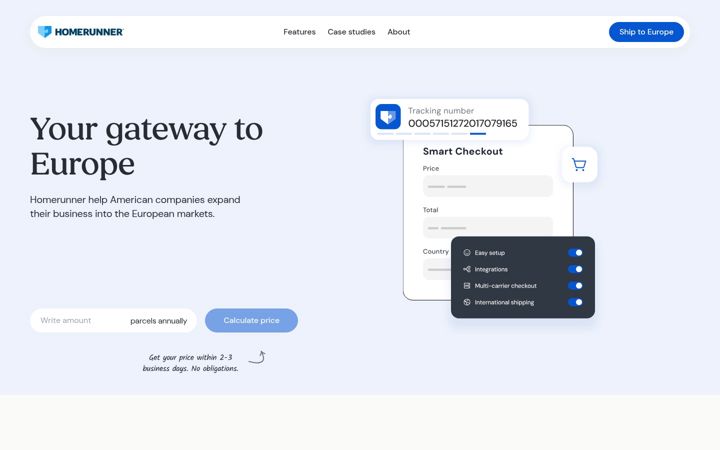Toggle the Multi-carrier checkout switch
The image size is (720, 450).
coord(575,286)
